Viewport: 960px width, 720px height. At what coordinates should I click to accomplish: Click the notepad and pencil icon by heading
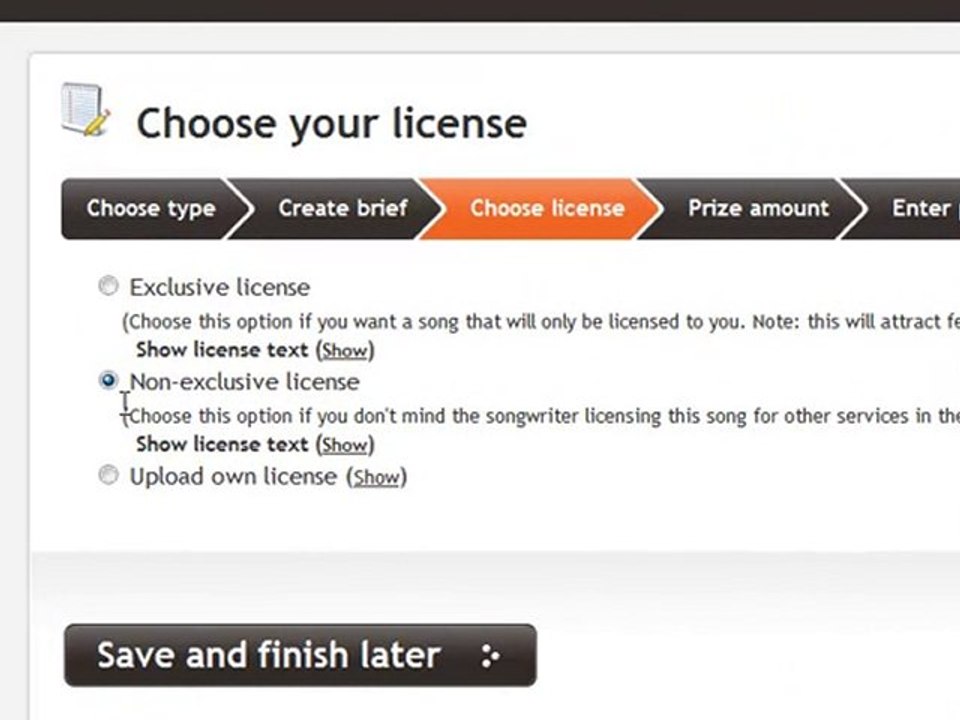tap(86, 109)
